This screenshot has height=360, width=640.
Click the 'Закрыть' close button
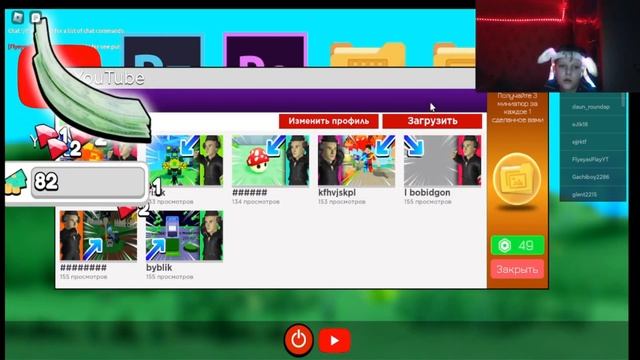pyautogui.click(x=517, y=269)
